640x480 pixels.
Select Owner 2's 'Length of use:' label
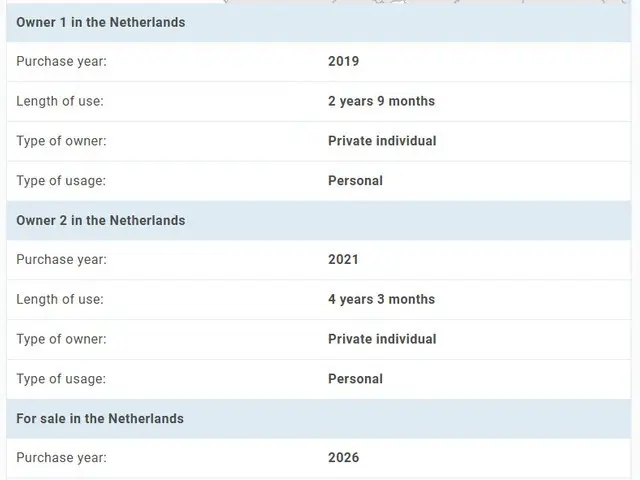tap(59, 299)
